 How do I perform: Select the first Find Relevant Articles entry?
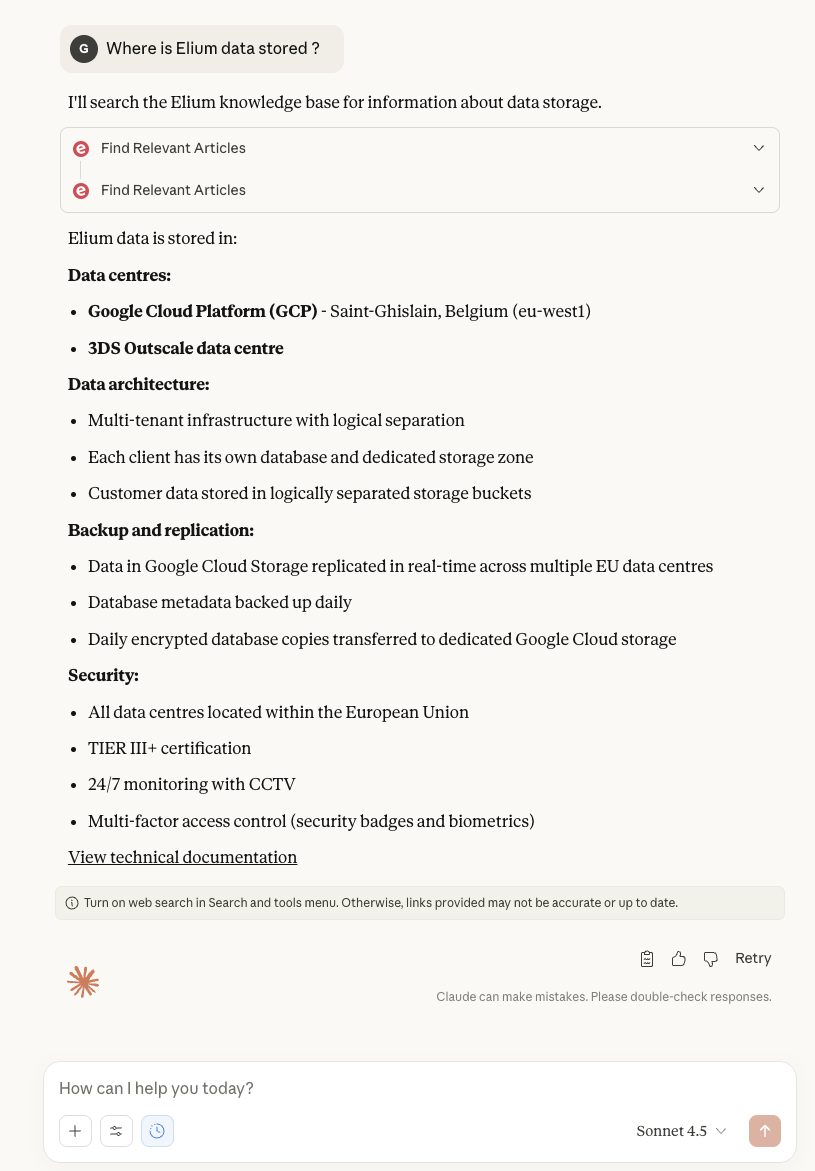(x=420, y=149)
